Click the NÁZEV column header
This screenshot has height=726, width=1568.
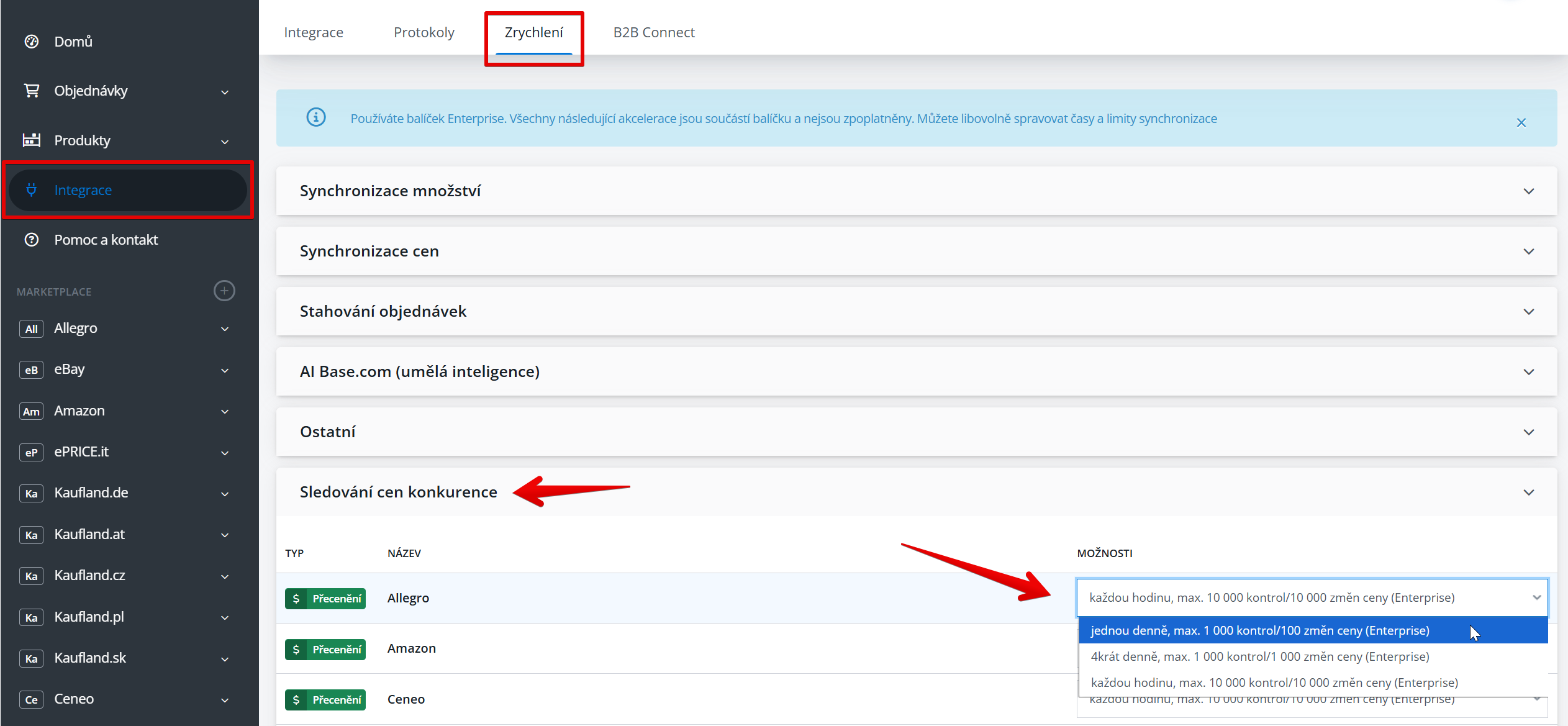tap(404, 553)
